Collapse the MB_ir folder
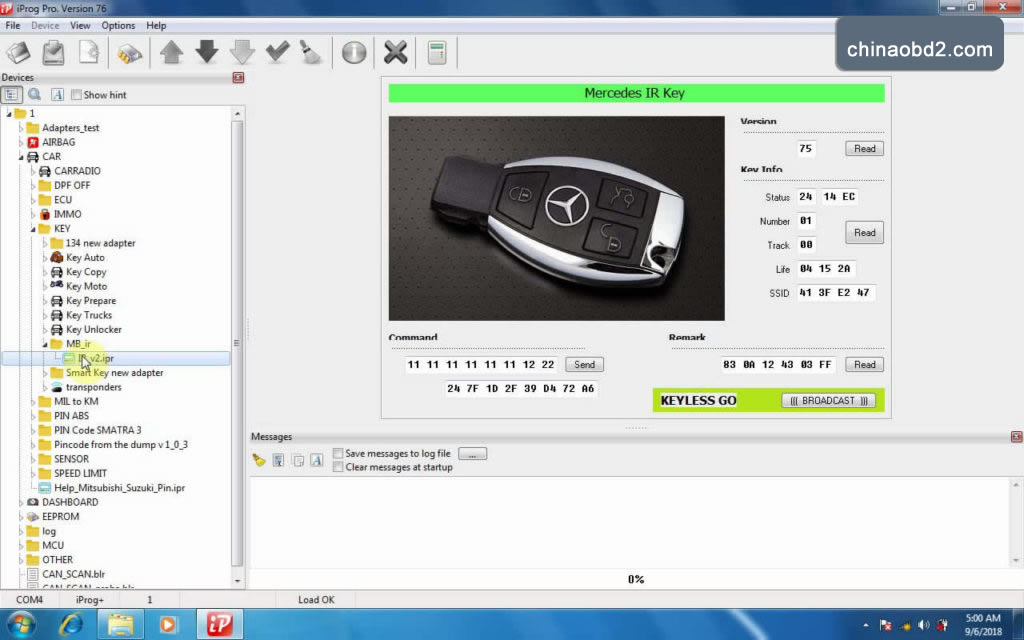Image resolution: width=1024 pixels, height=640 pixels. point(44,344)
